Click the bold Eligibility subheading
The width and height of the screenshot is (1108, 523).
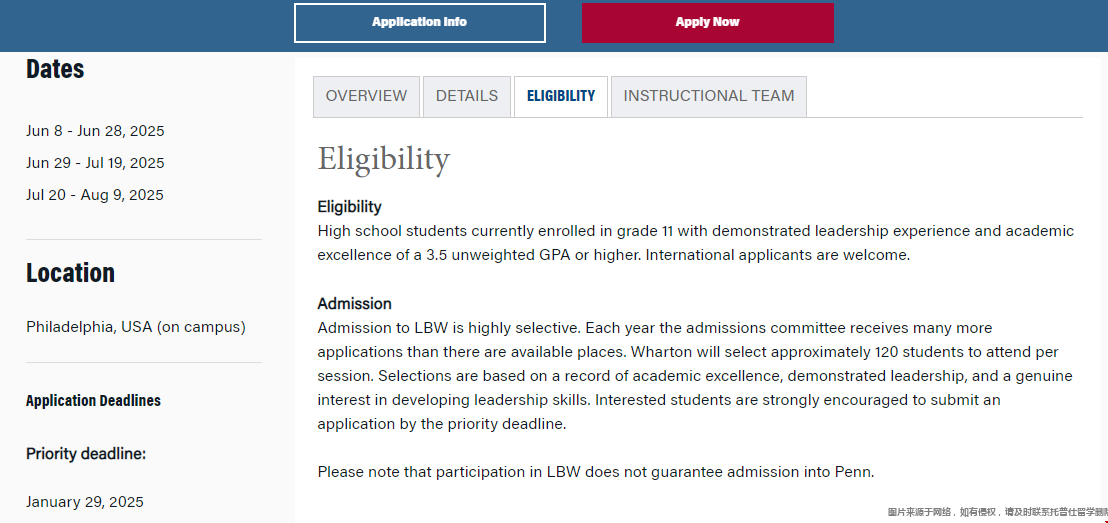coord(349,207)
